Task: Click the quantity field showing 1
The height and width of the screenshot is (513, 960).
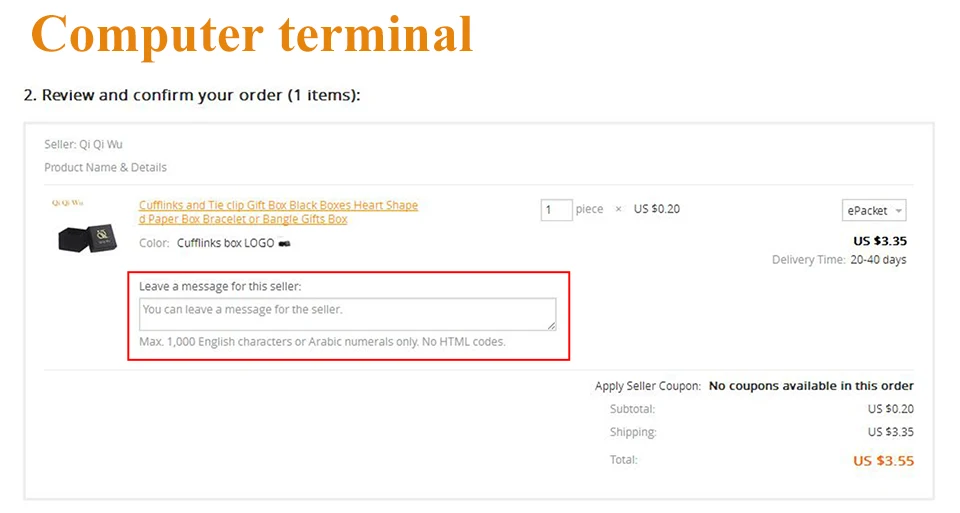Action: [556, 210]
